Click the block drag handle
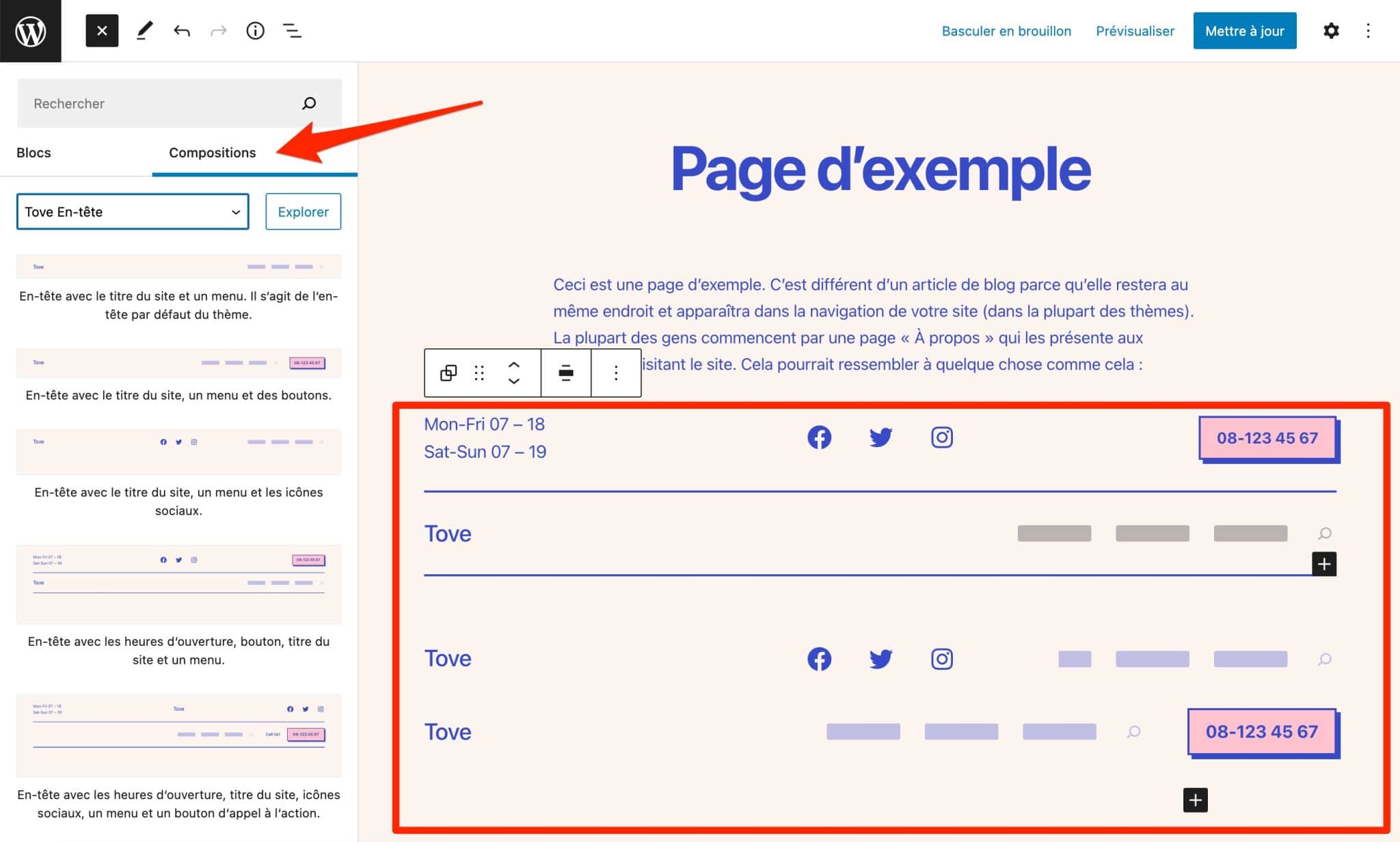Viewport: 1400px width, 842px height. [479, 372]
